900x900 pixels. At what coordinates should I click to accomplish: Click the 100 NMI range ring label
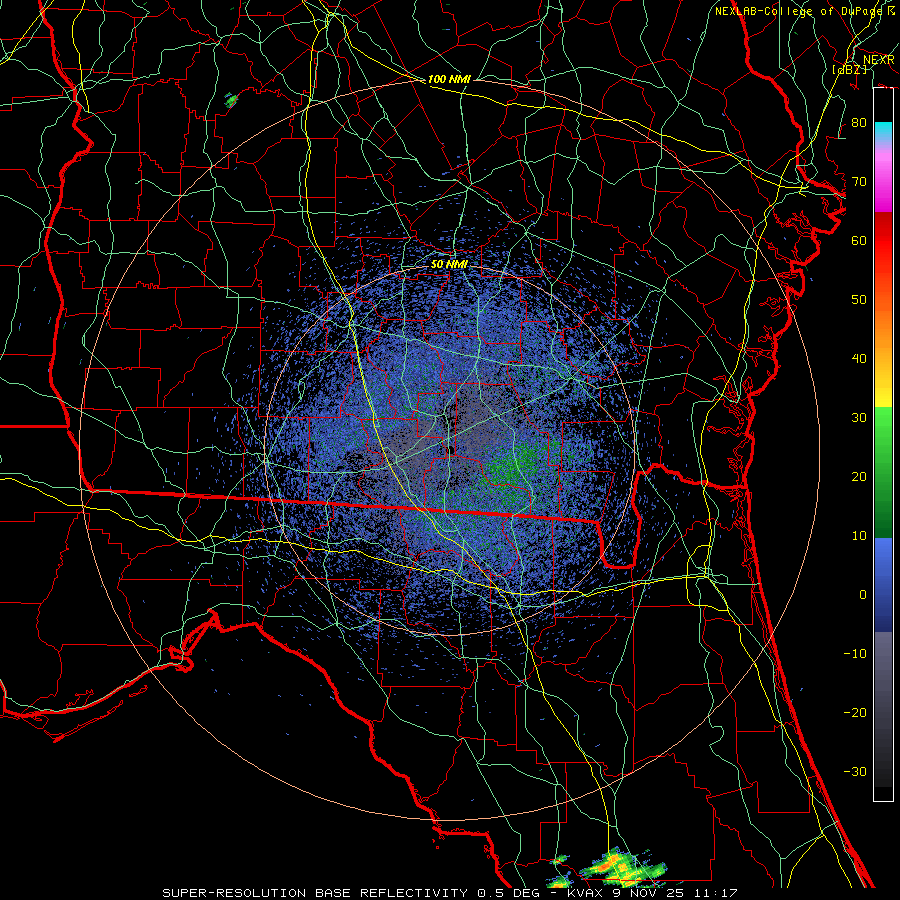(x=449, y=79)
